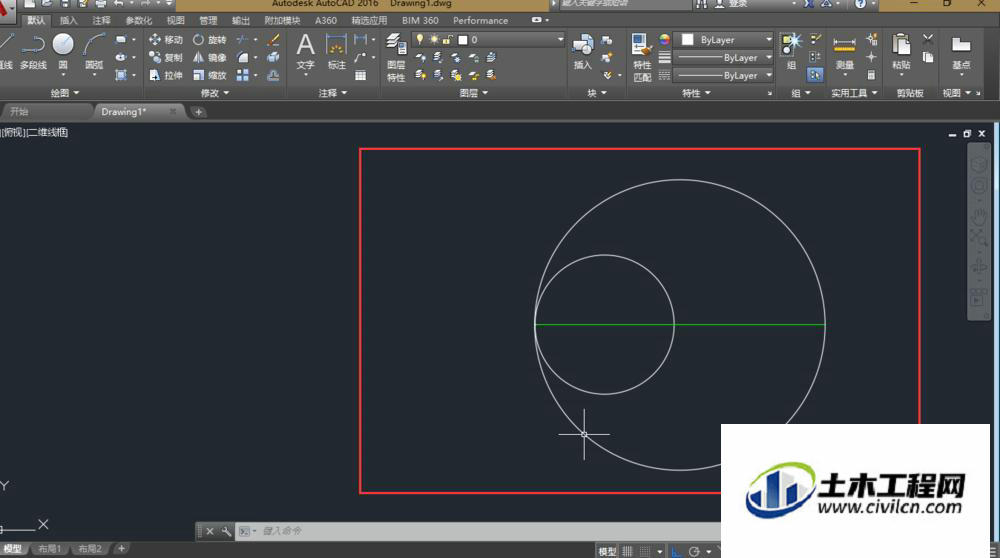This screenshot has width=1000, height=558.
Task: Toggle the layer lock padlock icon
Action: pos(448,40)
